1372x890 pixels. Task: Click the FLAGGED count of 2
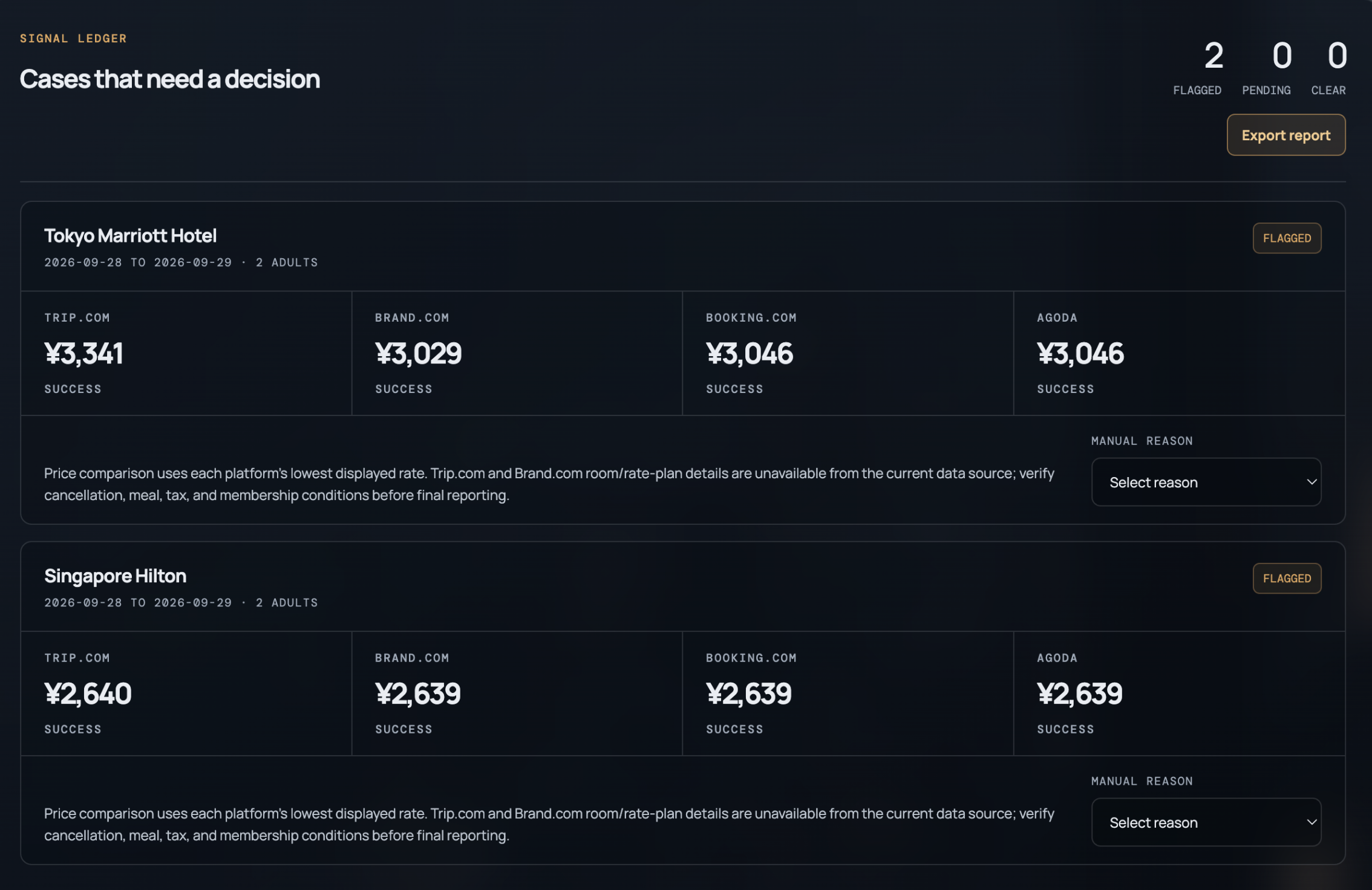coord(1214,56)
